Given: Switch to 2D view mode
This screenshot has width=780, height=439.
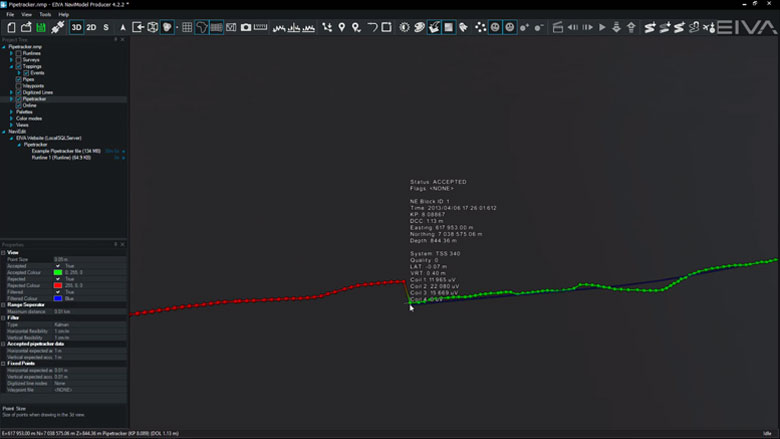Looking at the screenshot, I should (x=91, y=27).
